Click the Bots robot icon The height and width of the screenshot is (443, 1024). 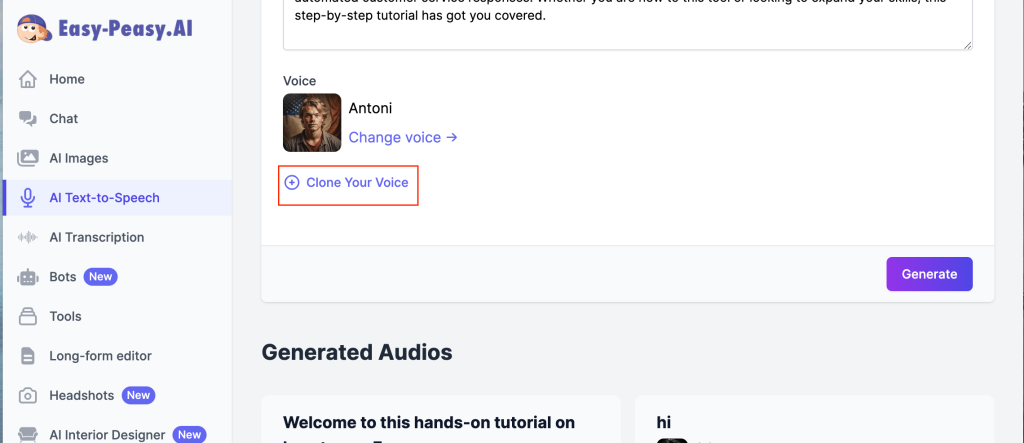[28, 277]
